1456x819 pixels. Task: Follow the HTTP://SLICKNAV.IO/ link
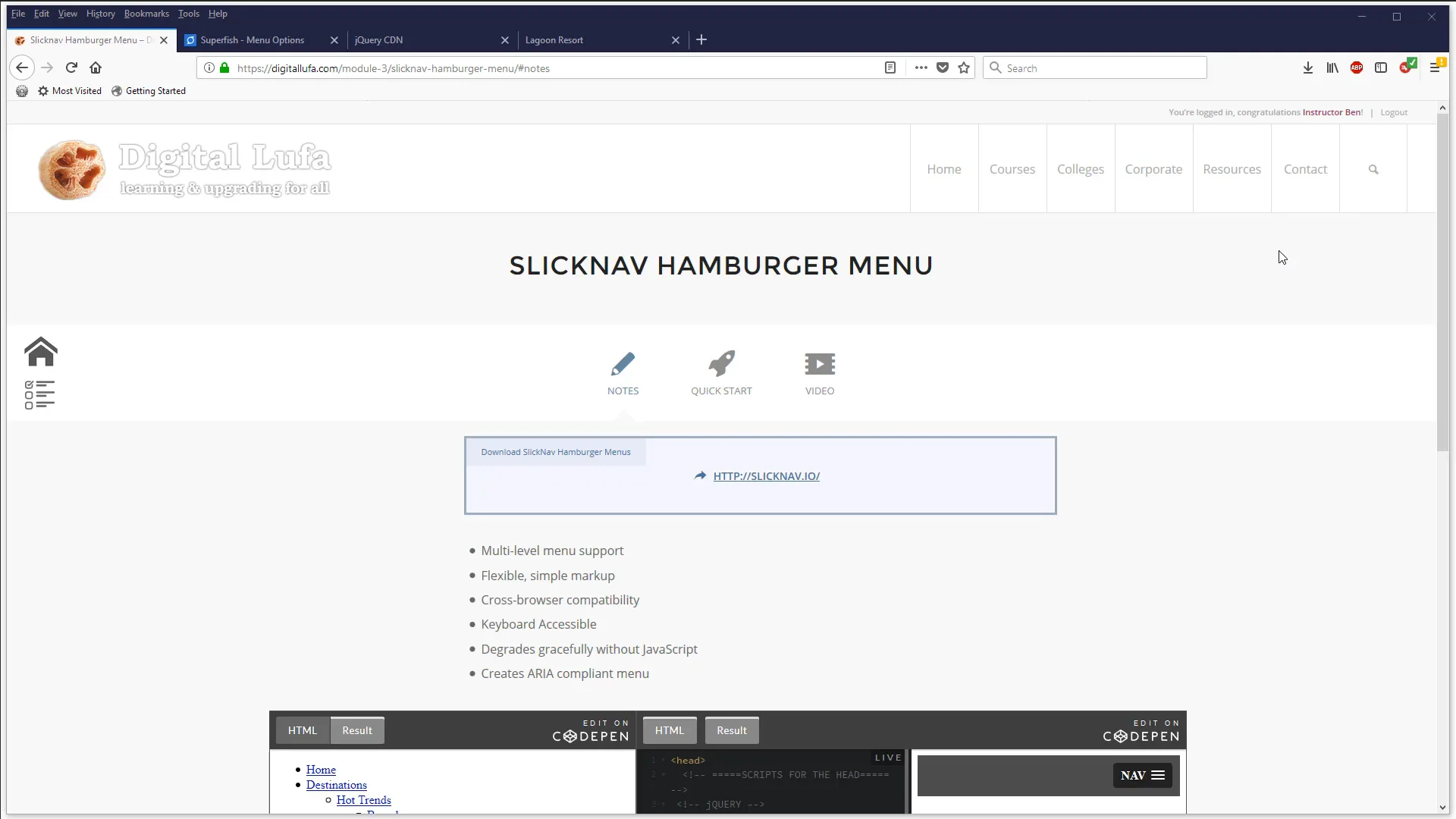(767, 475)
